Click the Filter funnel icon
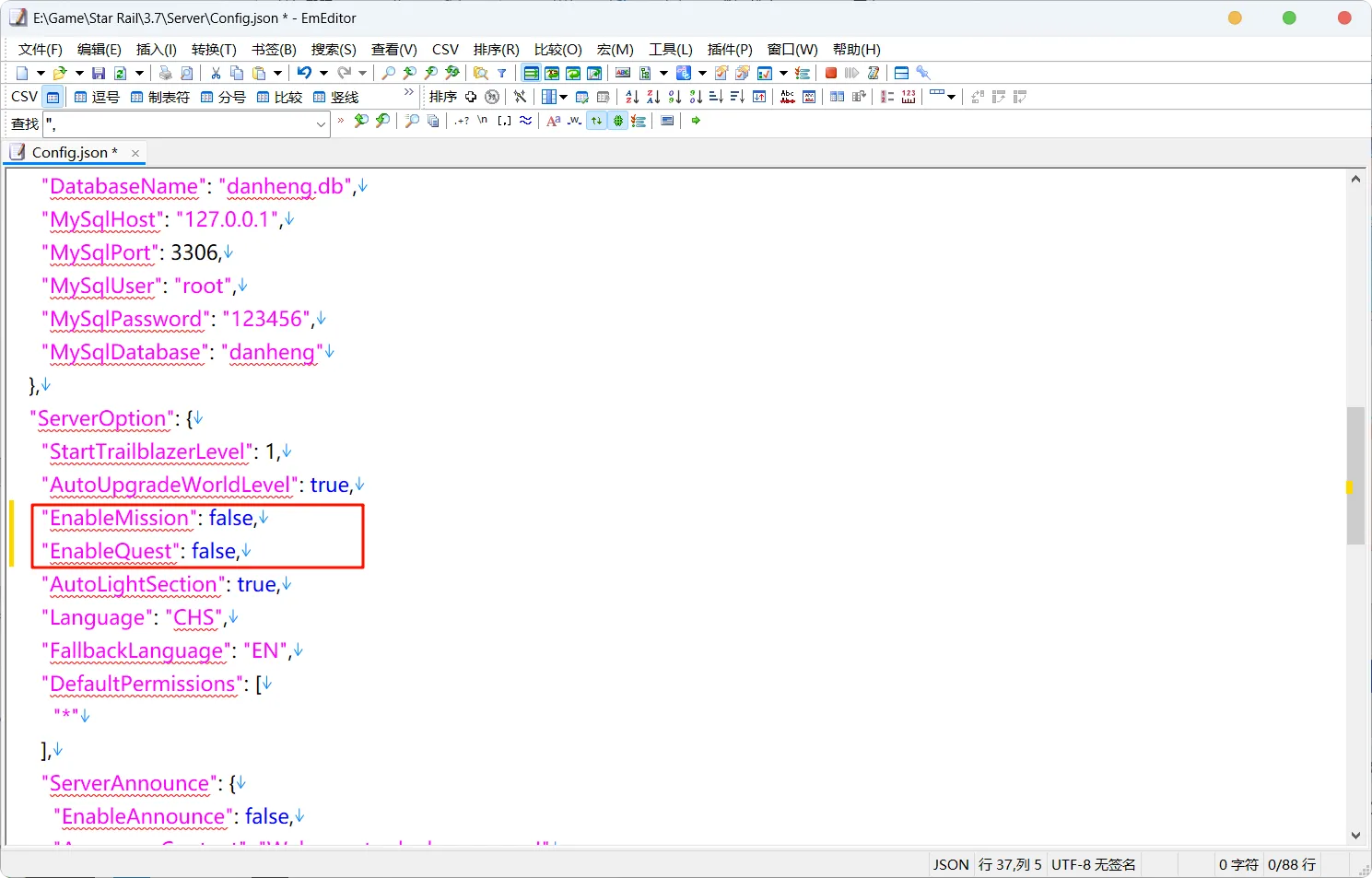This screenshot has width=1372, height=878. point(502,73)
